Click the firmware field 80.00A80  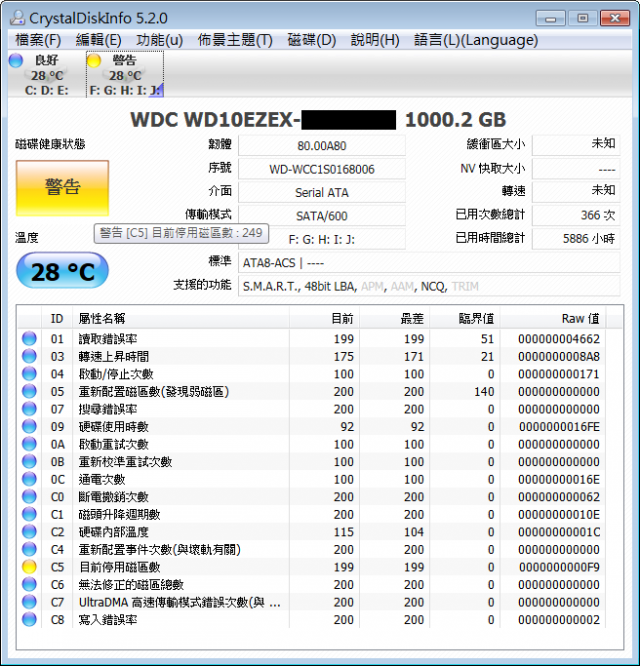[322, 146]
